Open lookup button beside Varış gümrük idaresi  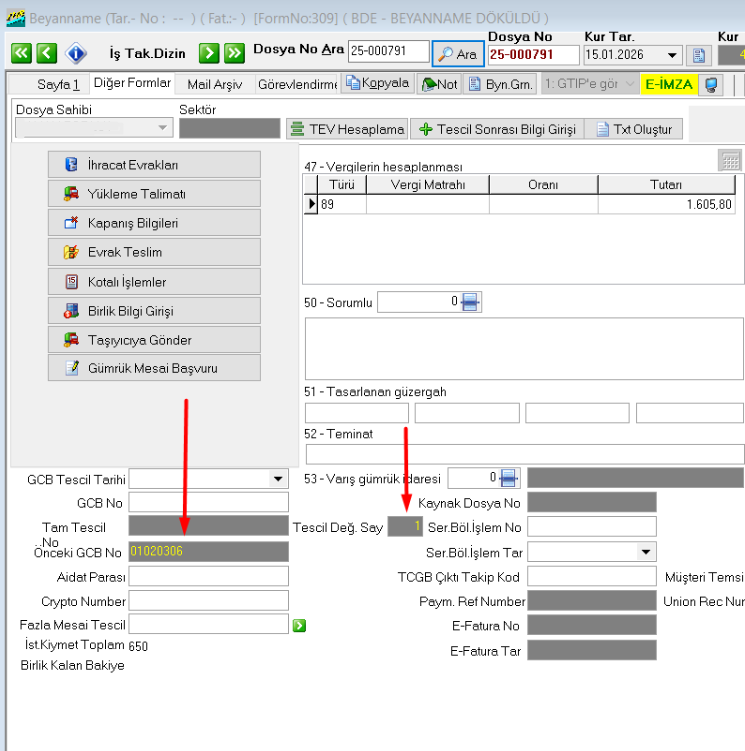click(508, 479)
